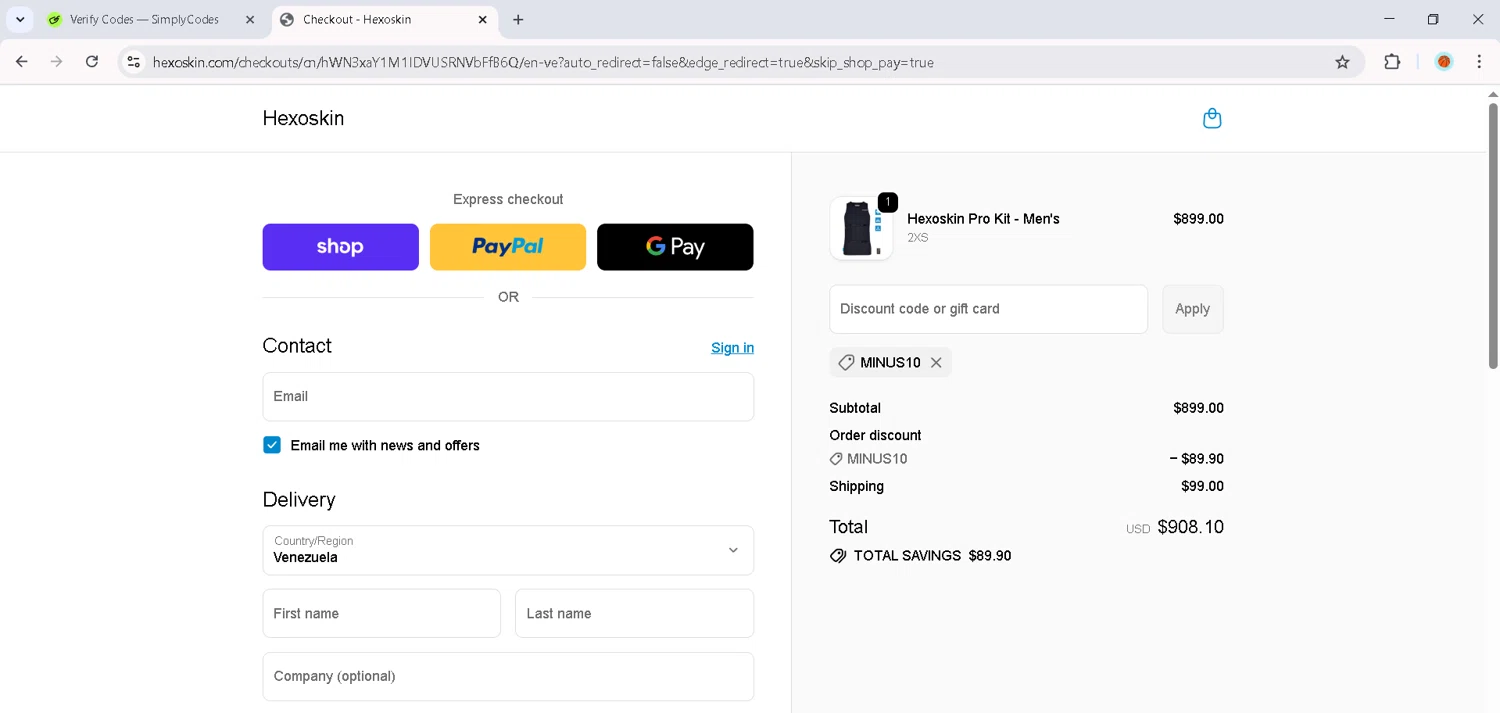Open a new browser tab
The width and height of the screenshot is (1500, 713).
pos(518,19)
